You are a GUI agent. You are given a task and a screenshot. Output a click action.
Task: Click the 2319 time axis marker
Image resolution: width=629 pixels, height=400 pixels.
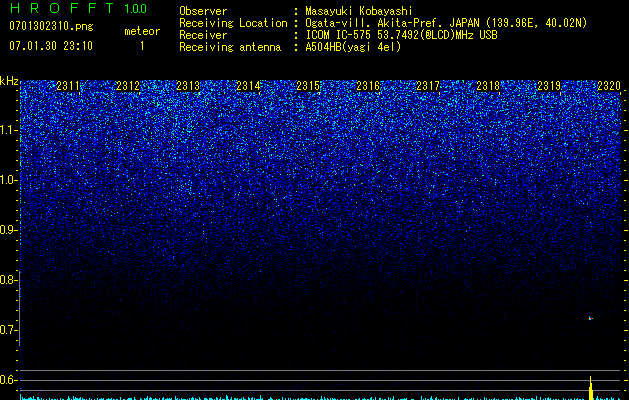point(549,85)
